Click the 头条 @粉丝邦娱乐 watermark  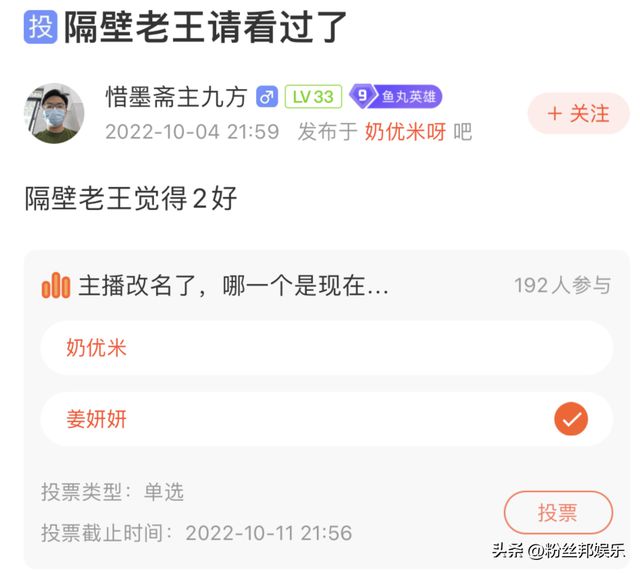point(558,551)
